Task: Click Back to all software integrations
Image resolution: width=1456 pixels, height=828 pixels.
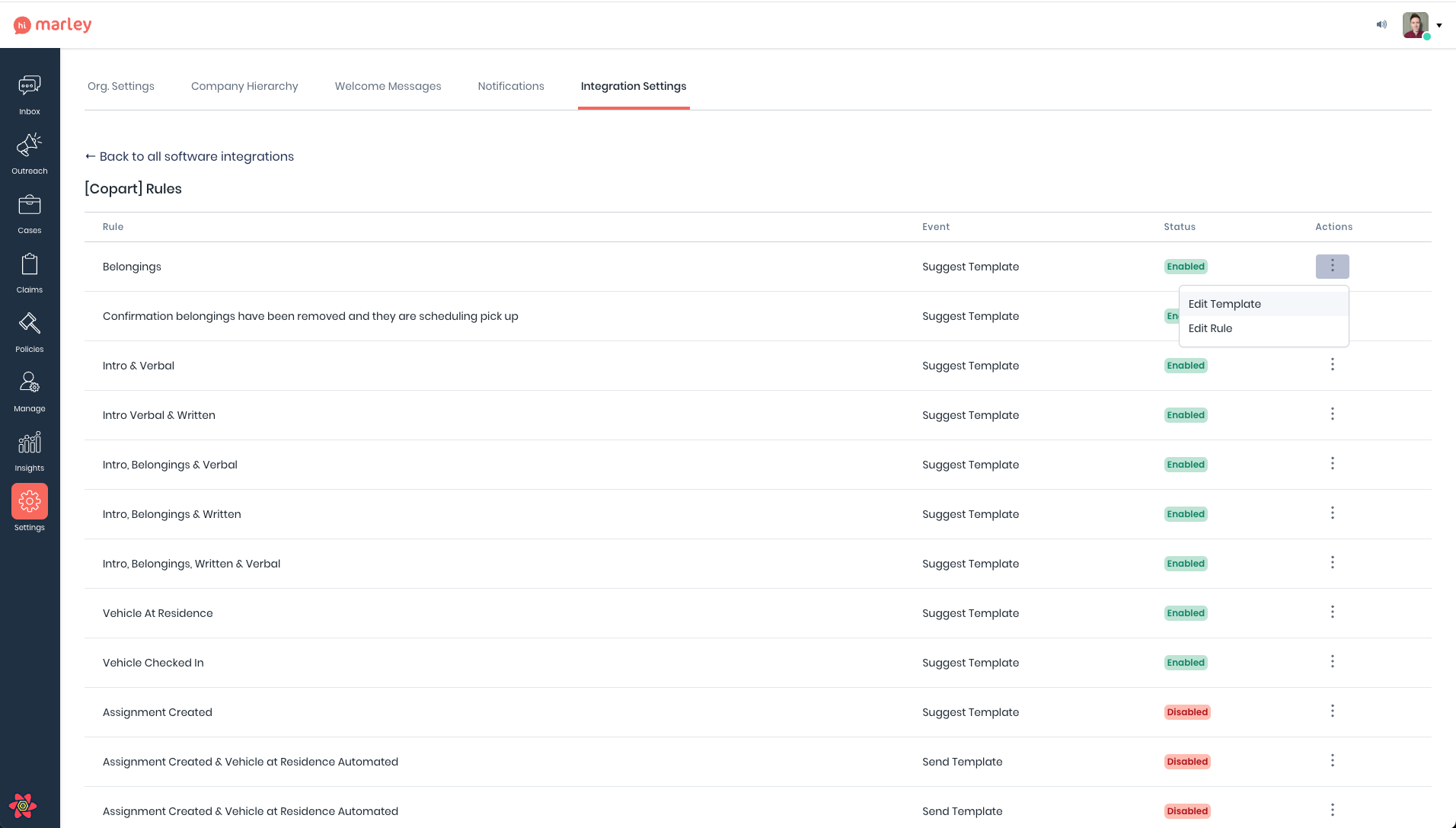Action: (189, 156)
